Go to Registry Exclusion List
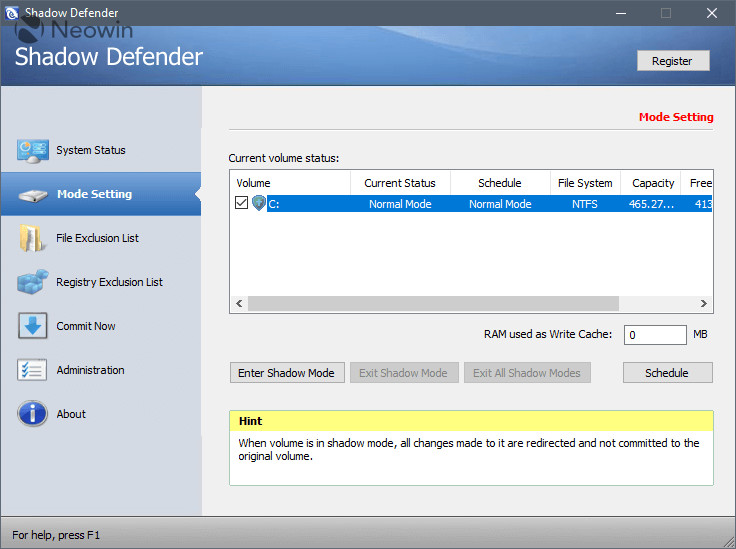Image resolution: width=736 pixels, height=549 pixels. point(109,282)
